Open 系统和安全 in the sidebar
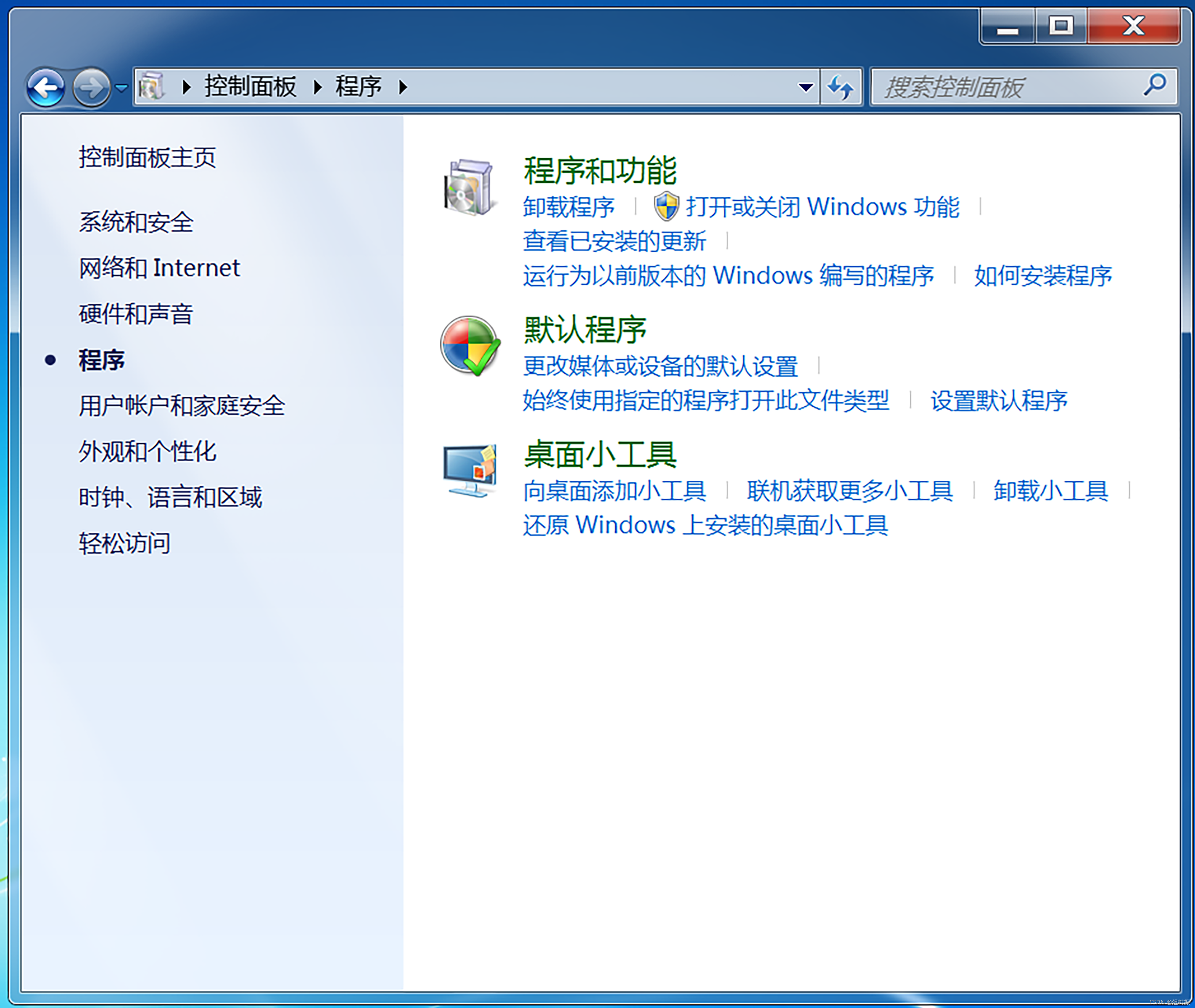Viewport: 1195px width, 1008px height. (136, 222)
